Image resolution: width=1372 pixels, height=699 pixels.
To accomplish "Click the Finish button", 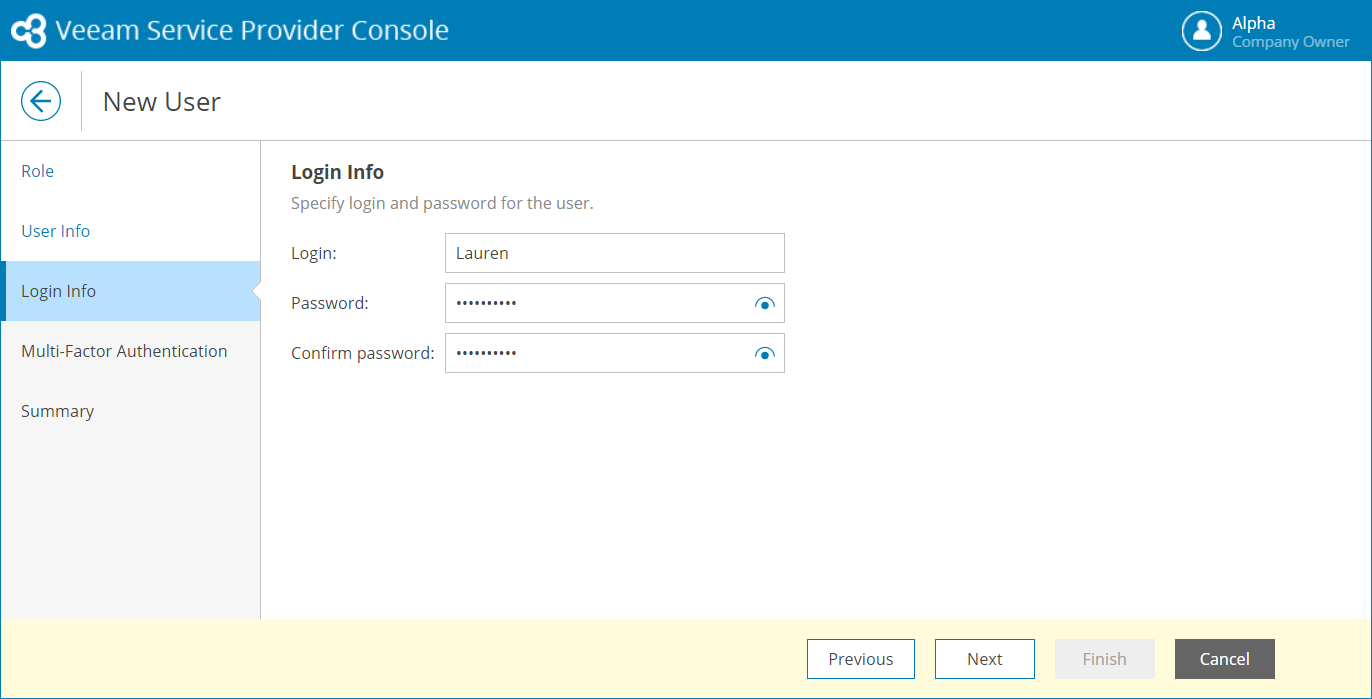I will [x=1104, y=659].
